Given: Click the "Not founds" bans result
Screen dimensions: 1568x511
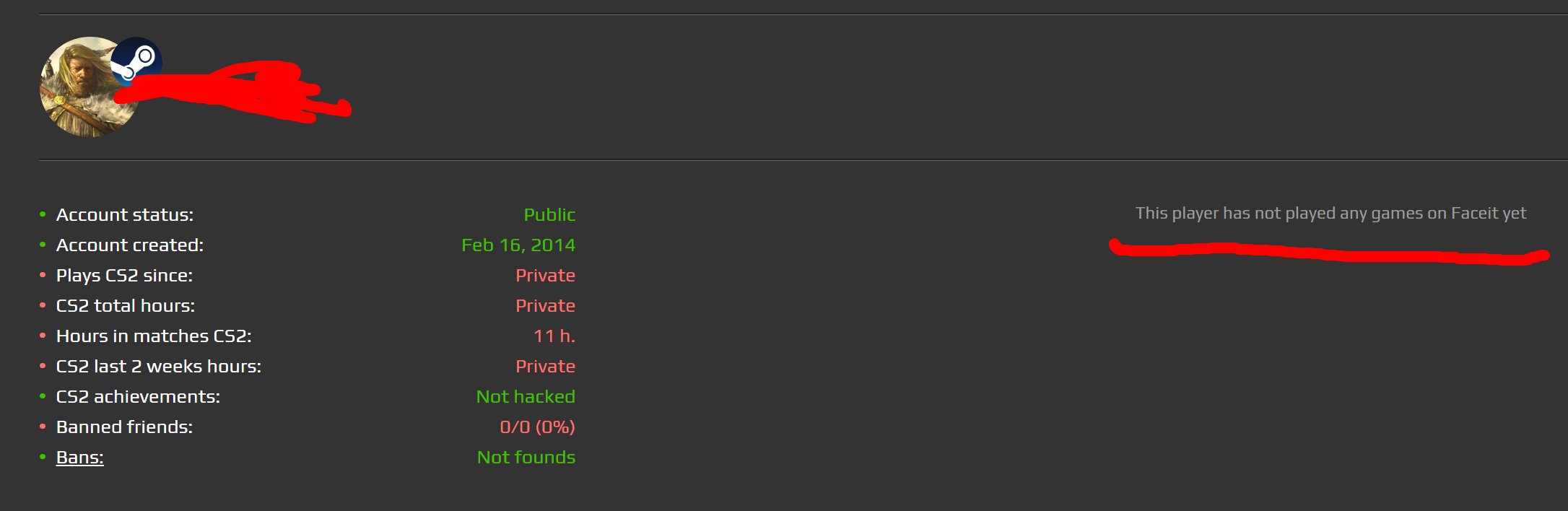Looking at the screenshot, I should 526,458.
